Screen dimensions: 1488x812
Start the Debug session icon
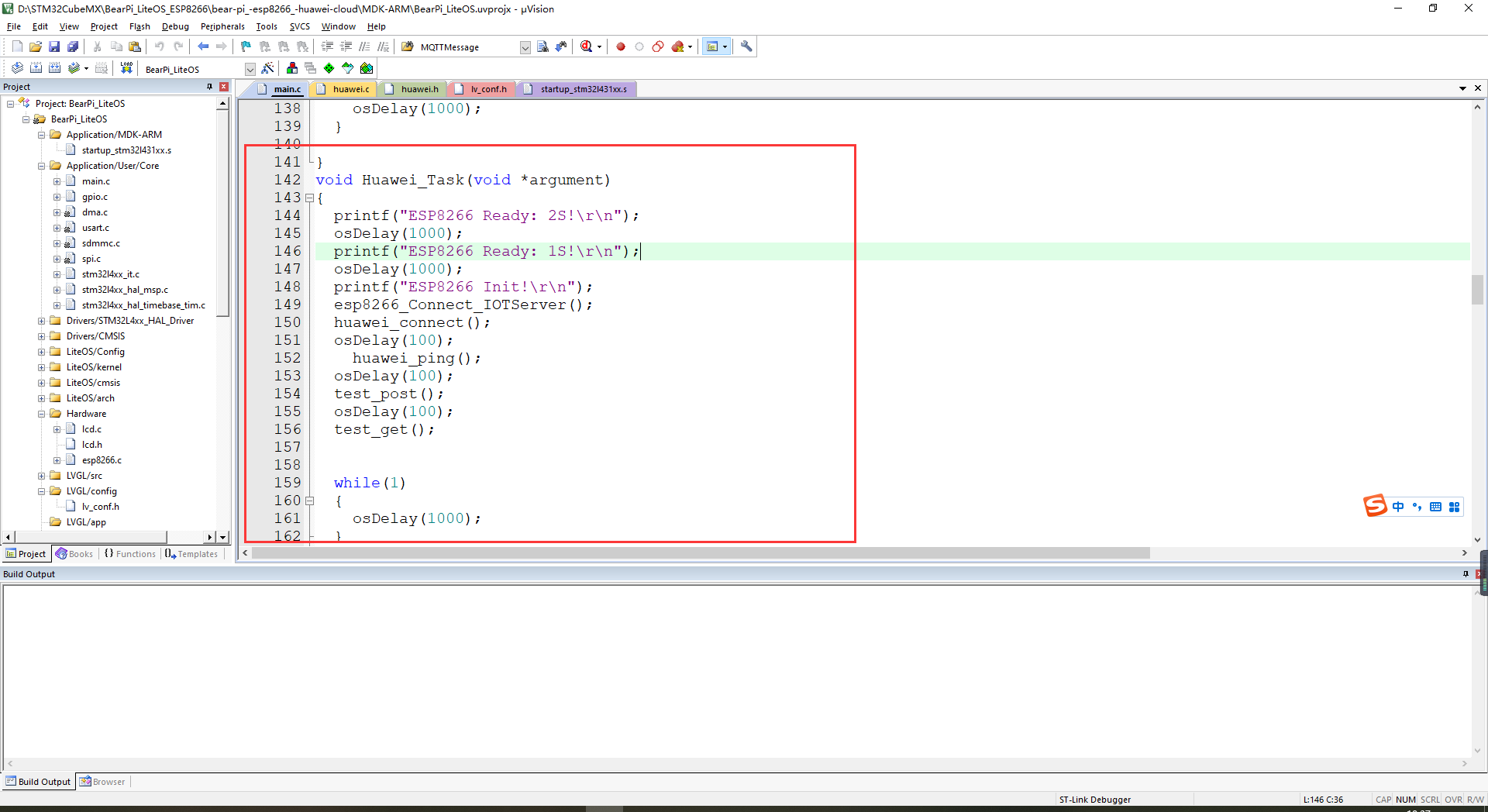point(587,46)
